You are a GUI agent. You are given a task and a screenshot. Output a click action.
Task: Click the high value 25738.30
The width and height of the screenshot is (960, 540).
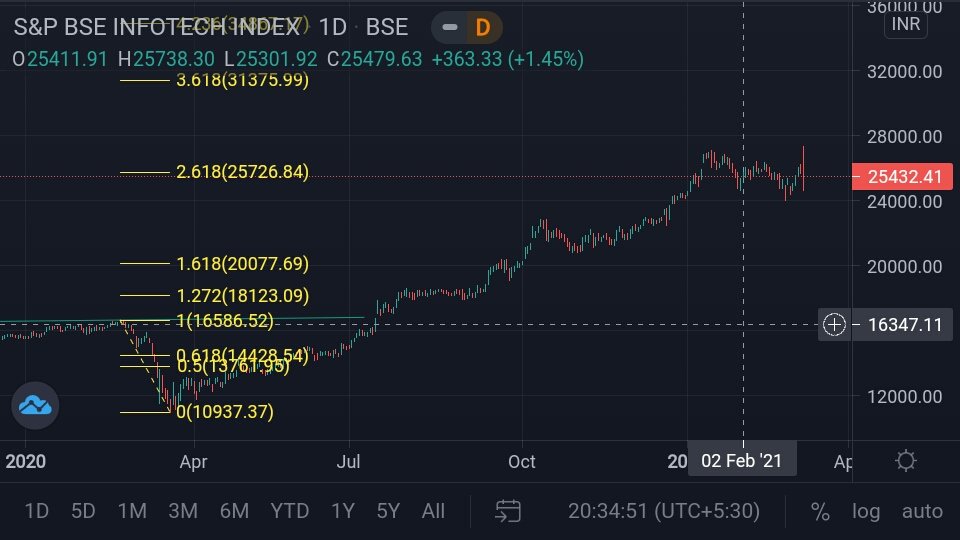pos(174,59)
